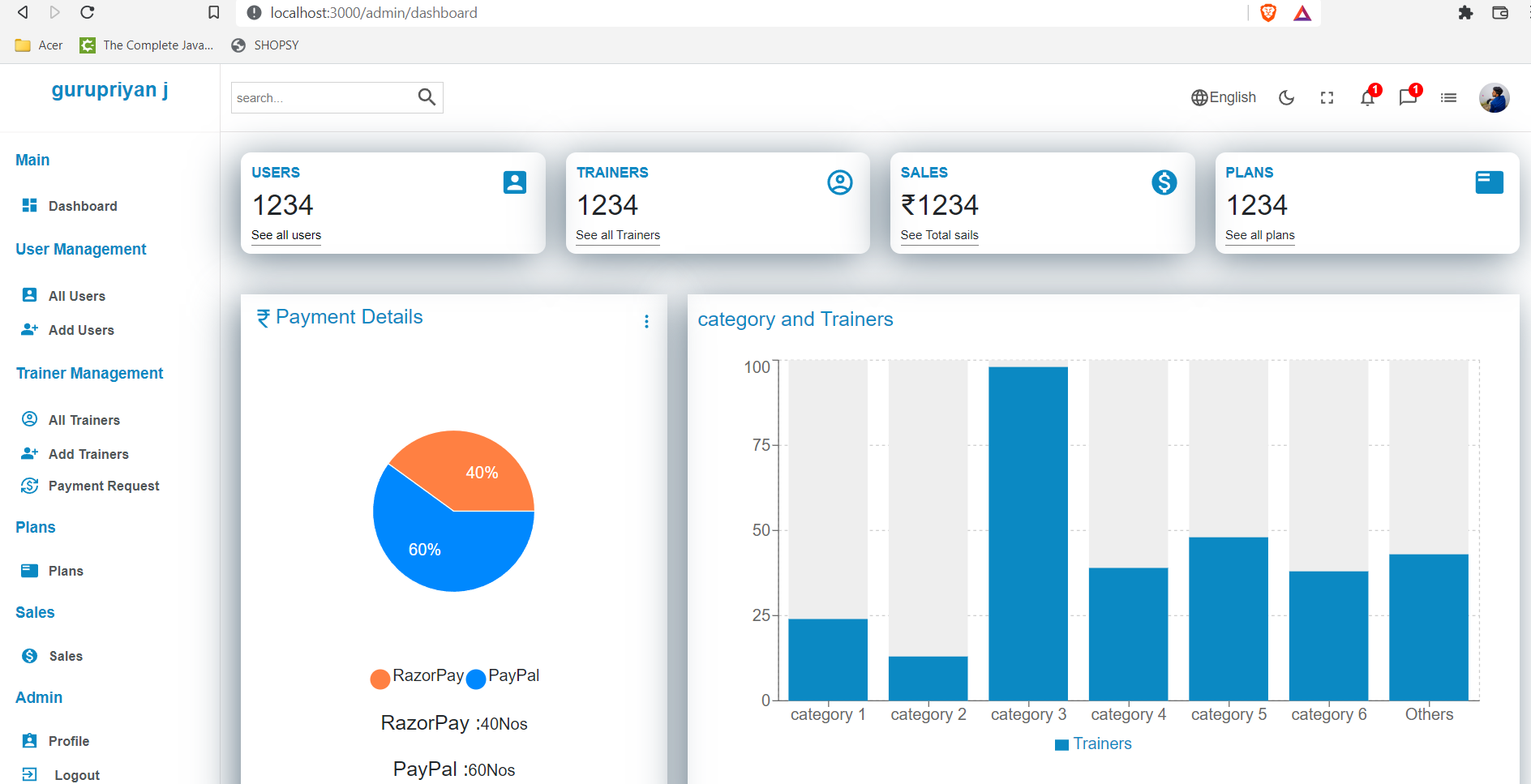The width and height of the screenshot is (1531, 784).
Task: Click the Trainers card person icon
Action: pyautogui.click(x=839, y=182)
